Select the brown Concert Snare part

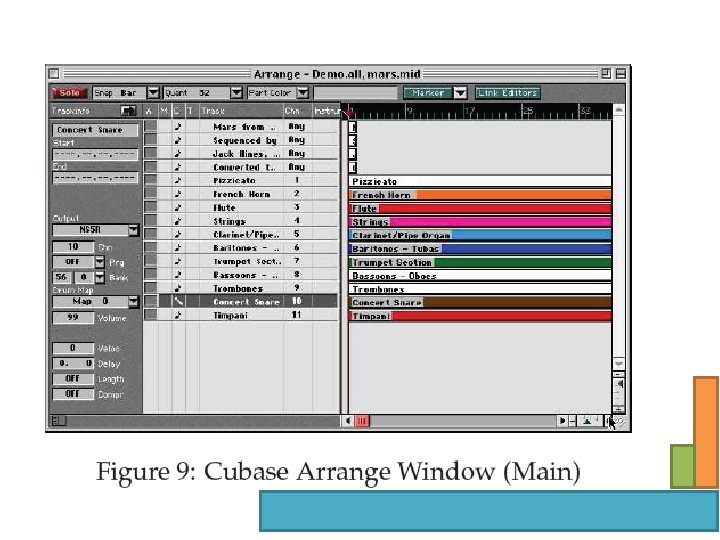point(480,303)
